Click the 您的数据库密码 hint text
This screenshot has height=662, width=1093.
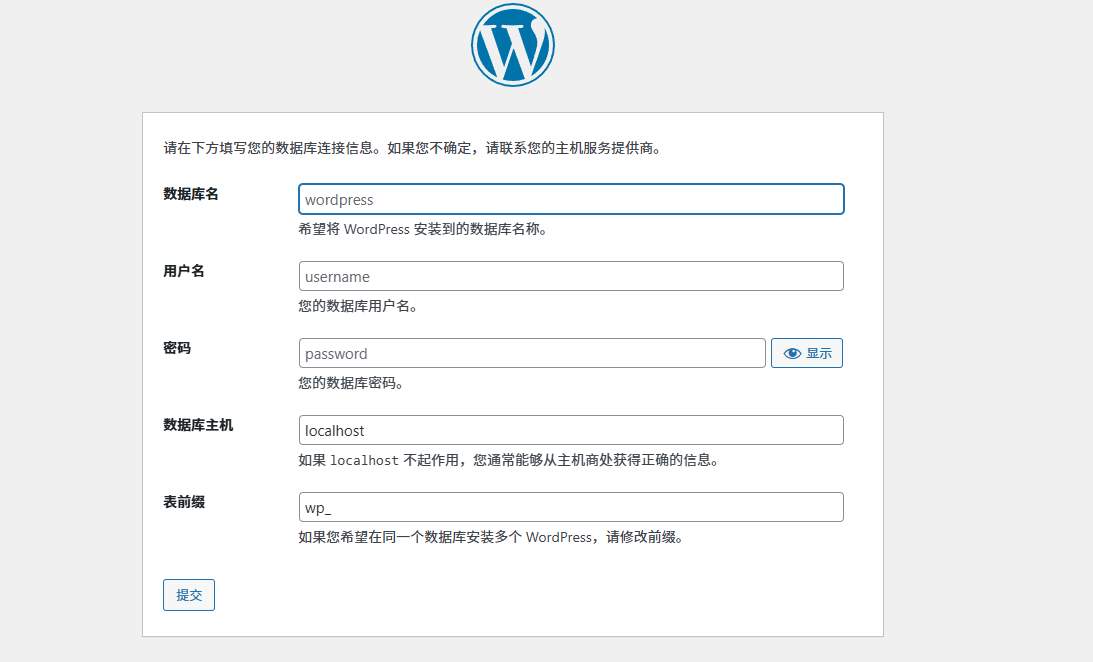tap(350, 383)
